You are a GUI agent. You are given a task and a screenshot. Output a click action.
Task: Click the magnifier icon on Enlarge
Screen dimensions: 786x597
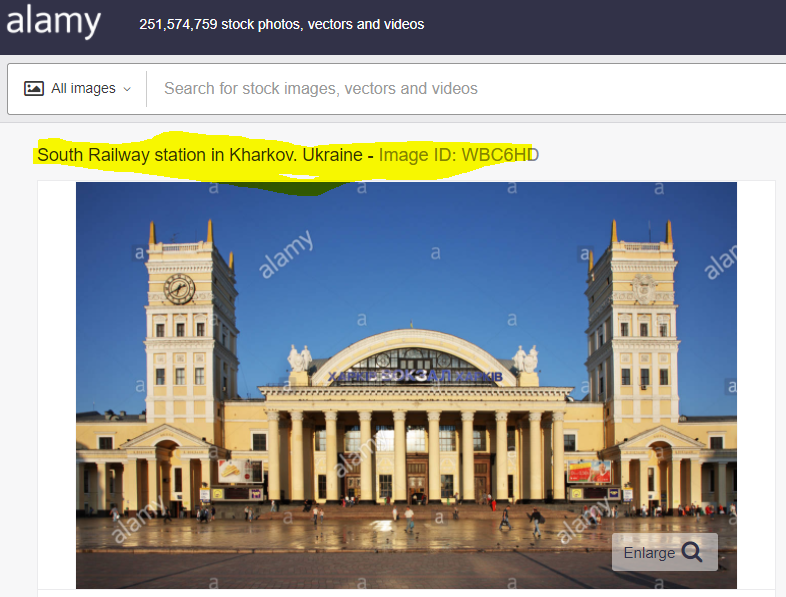(692, 552)
